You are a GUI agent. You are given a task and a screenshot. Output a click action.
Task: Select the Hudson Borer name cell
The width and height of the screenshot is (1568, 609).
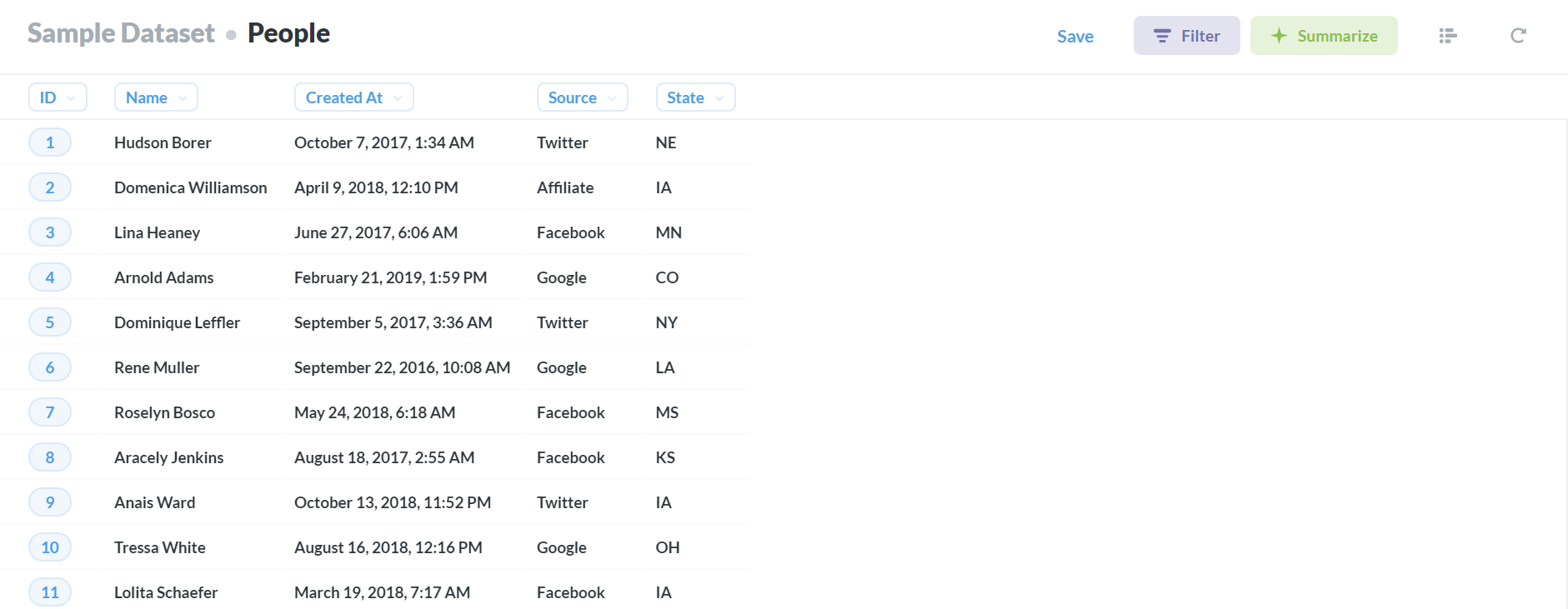pos(163,142)
